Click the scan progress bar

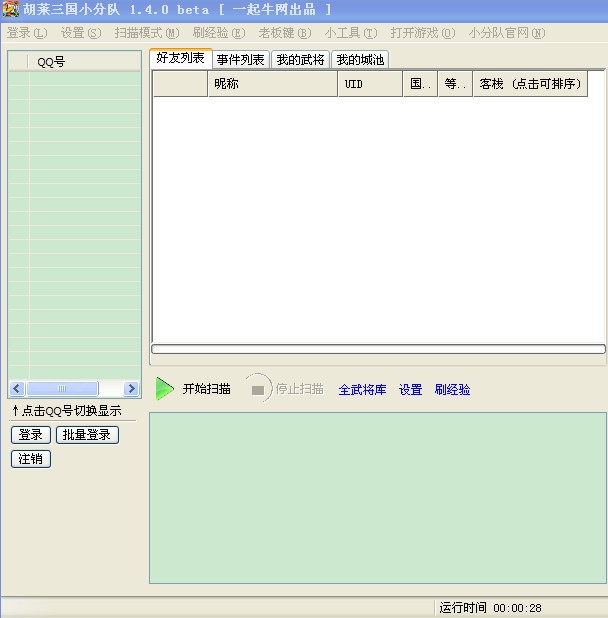(378, 349)
